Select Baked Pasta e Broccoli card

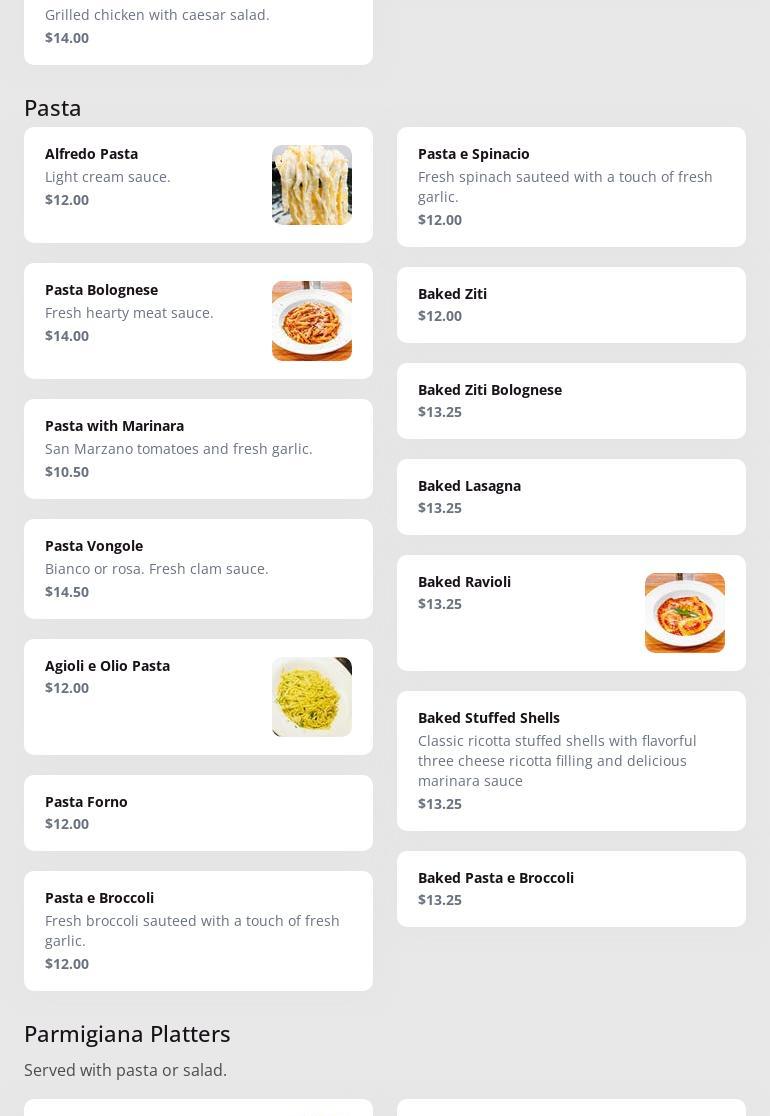pyautogui.click(x=496, y=878)
